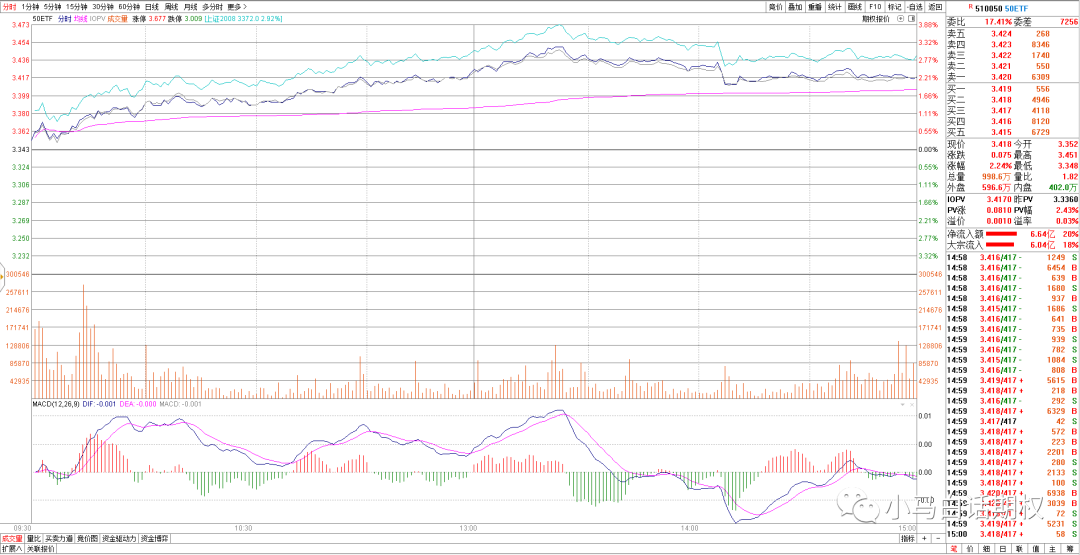The width and height of the screenshot is (1080, 555).
Task: Click the 画线 drawing button
Action: [x=855, y=7]
